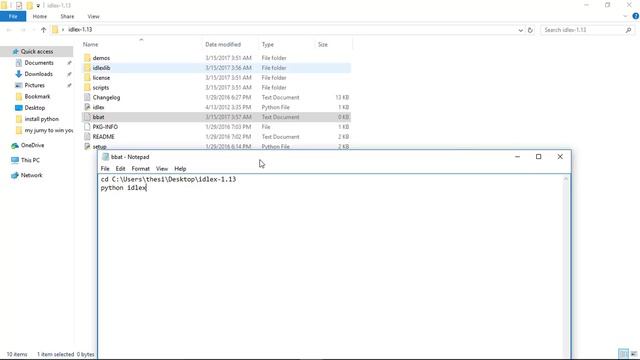The width and height of the screenshot is (640, 360).
Task: Click quick access toolbar dropdown arrow
Action: (x=38, y=6)
